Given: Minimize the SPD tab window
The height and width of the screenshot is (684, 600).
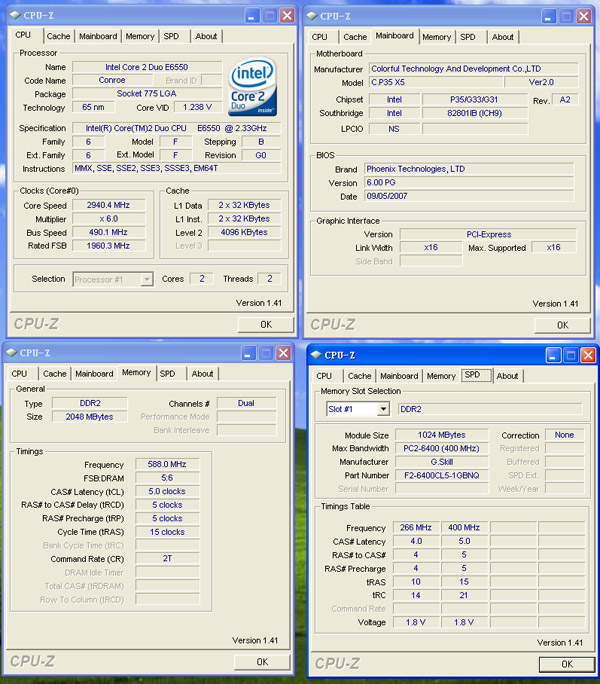Looking at the screenshot, I should (553, 356).
